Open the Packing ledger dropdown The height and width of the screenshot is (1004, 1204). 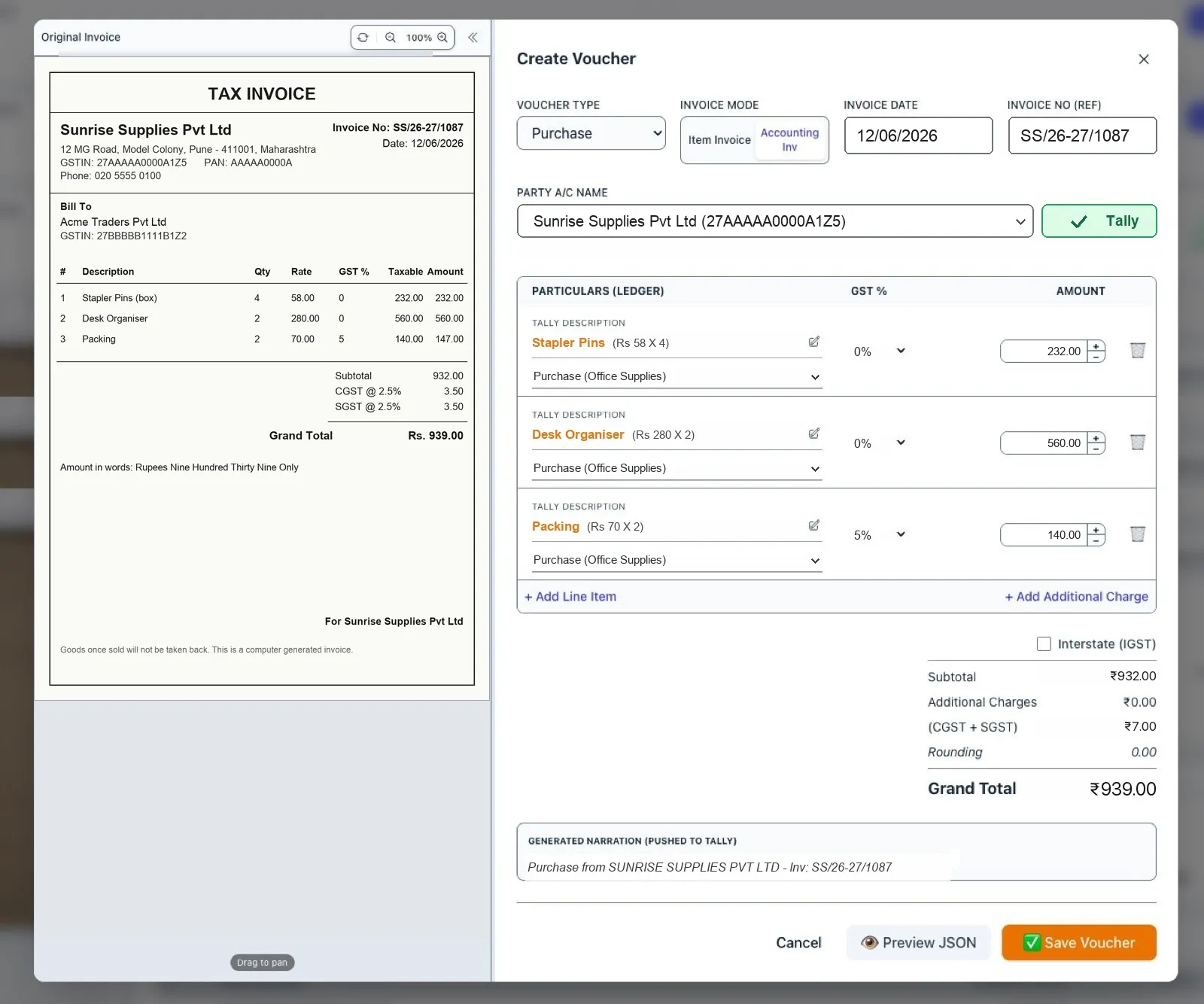click(676, 560)
